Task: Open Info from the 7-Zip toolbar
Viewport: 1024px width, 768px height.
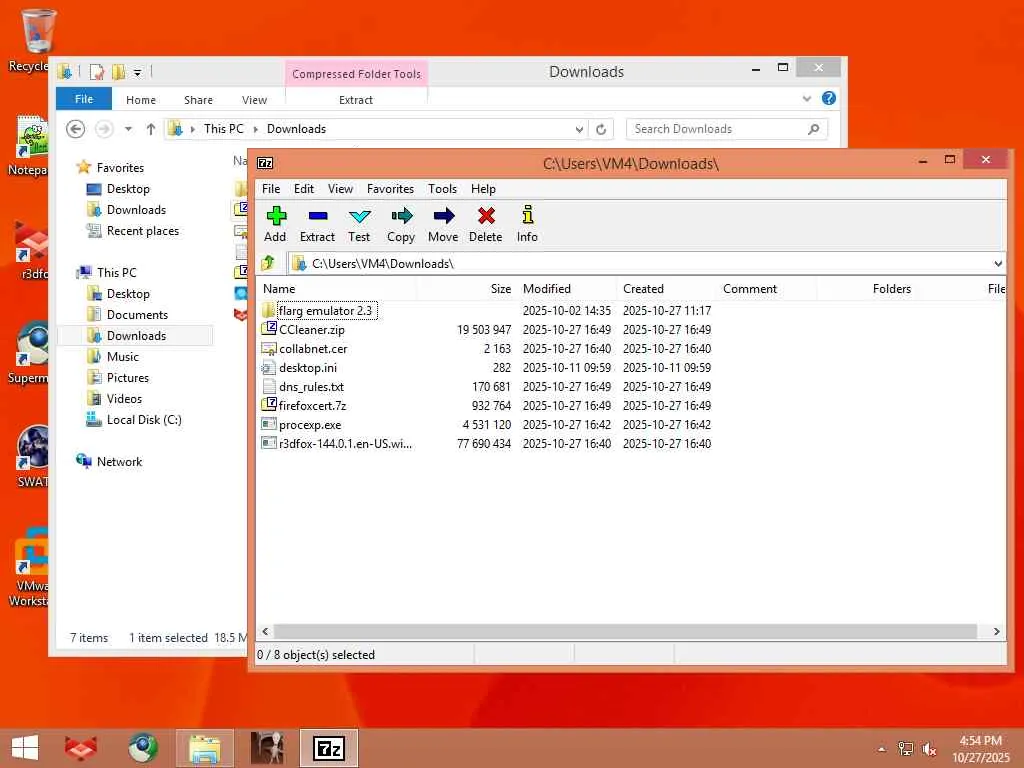Action: 528,224
